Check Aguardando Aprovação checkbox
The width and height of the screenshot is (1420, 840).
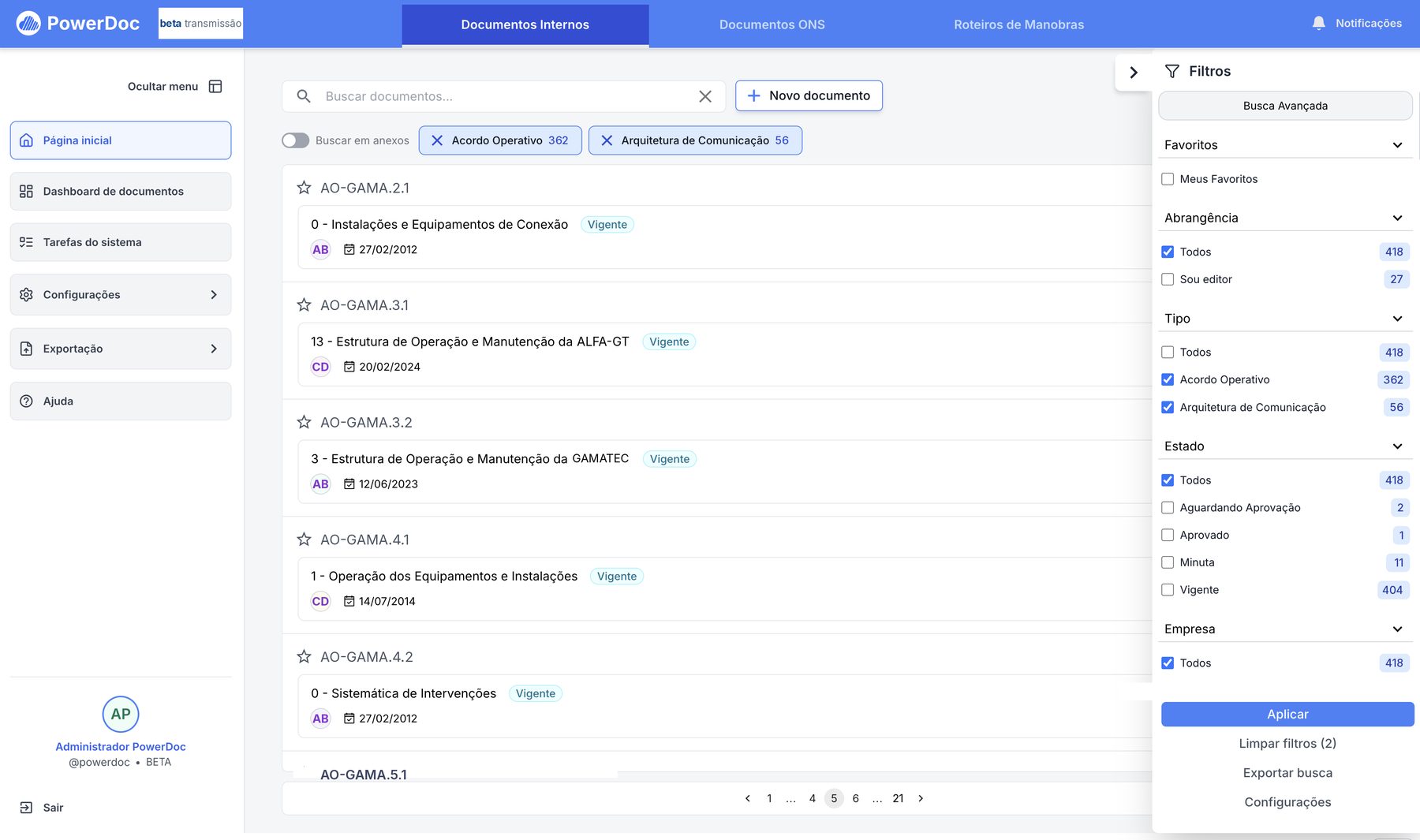click(x=1168, y=508)
